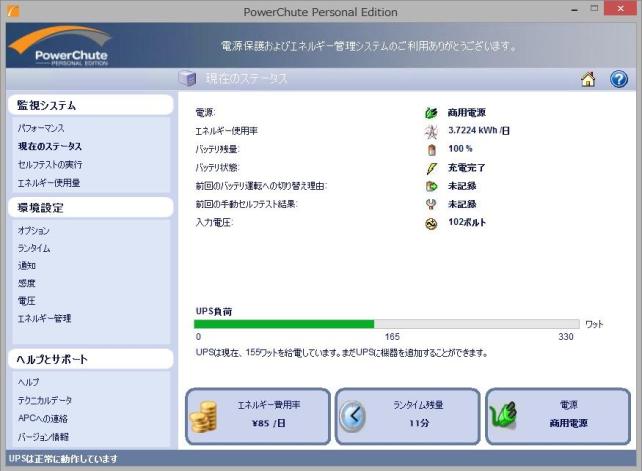
Task: Click the 102ボルト input voltage value
Action: 467,222
